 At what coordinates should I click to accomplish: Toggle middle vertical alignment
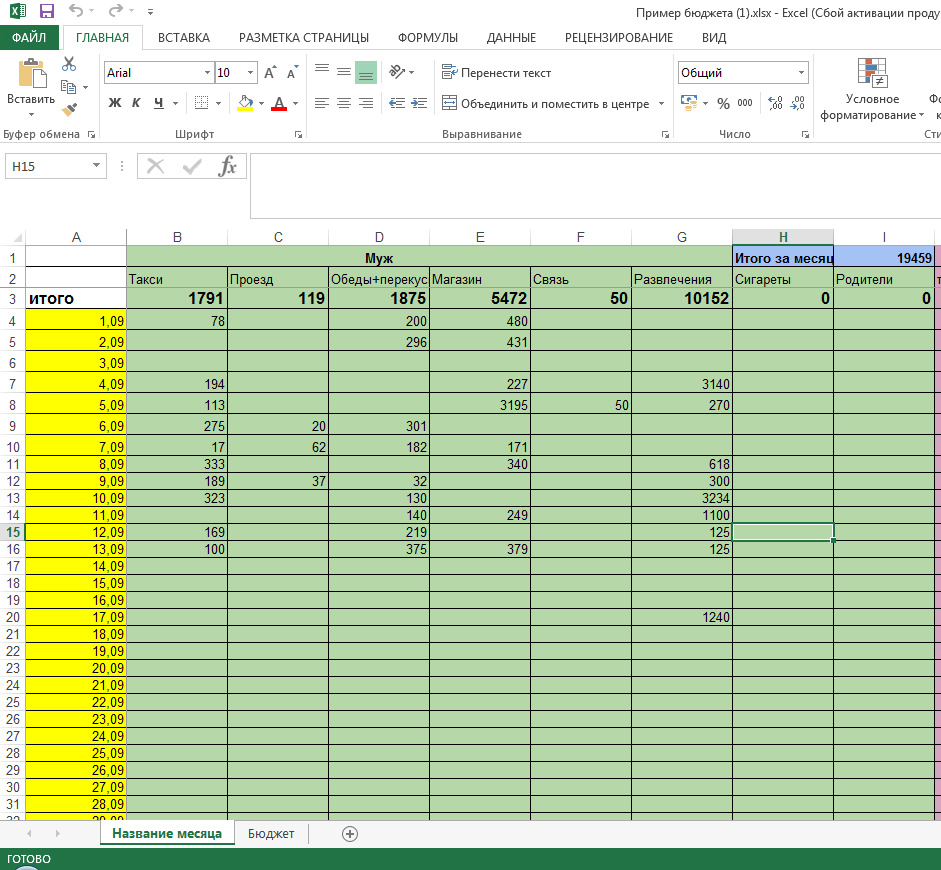(x=344, y=72)
